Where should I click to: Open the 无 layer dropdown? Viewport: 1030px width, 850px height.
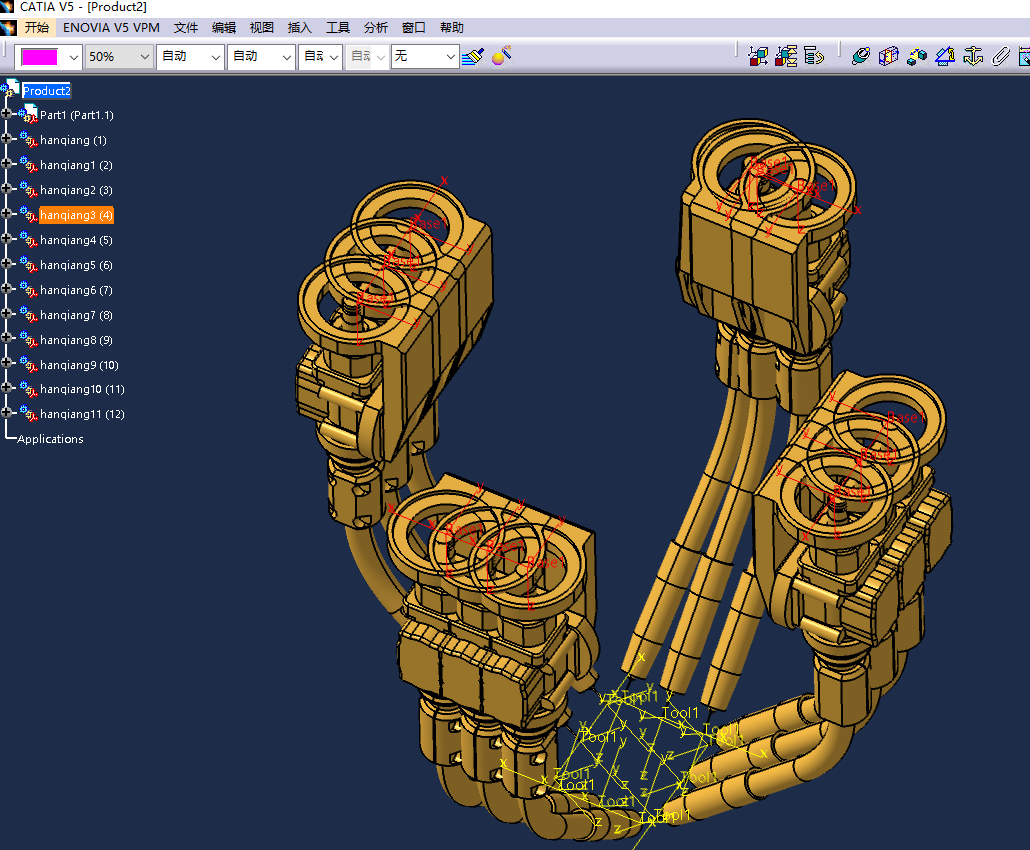tap(451, 57)
